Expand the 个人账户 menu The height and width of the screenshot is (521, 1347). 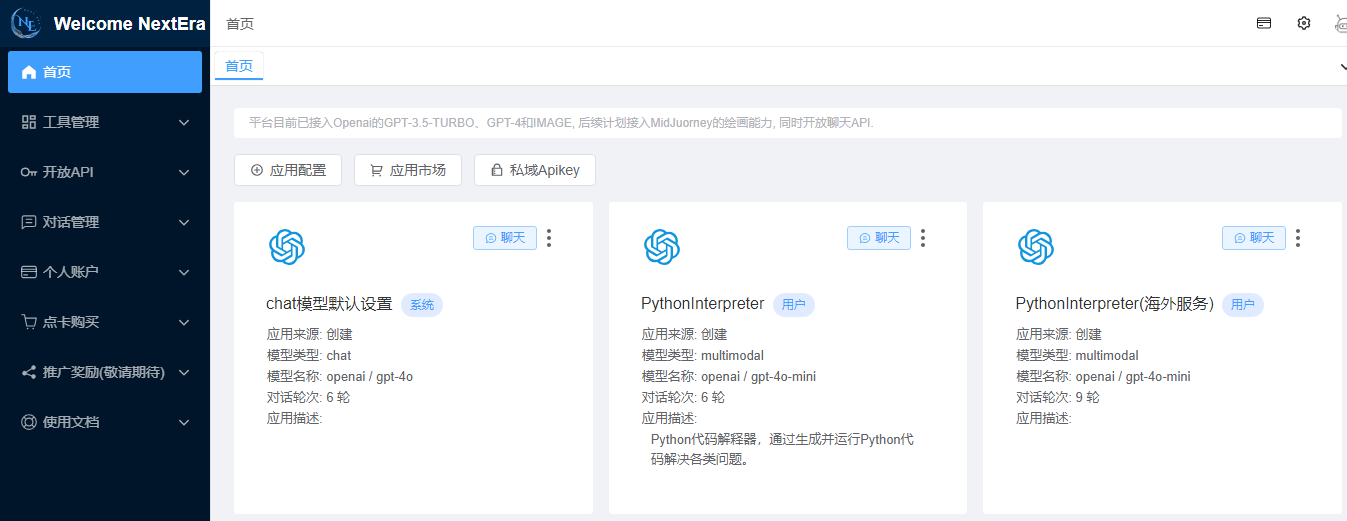click(x=105, y=272)
